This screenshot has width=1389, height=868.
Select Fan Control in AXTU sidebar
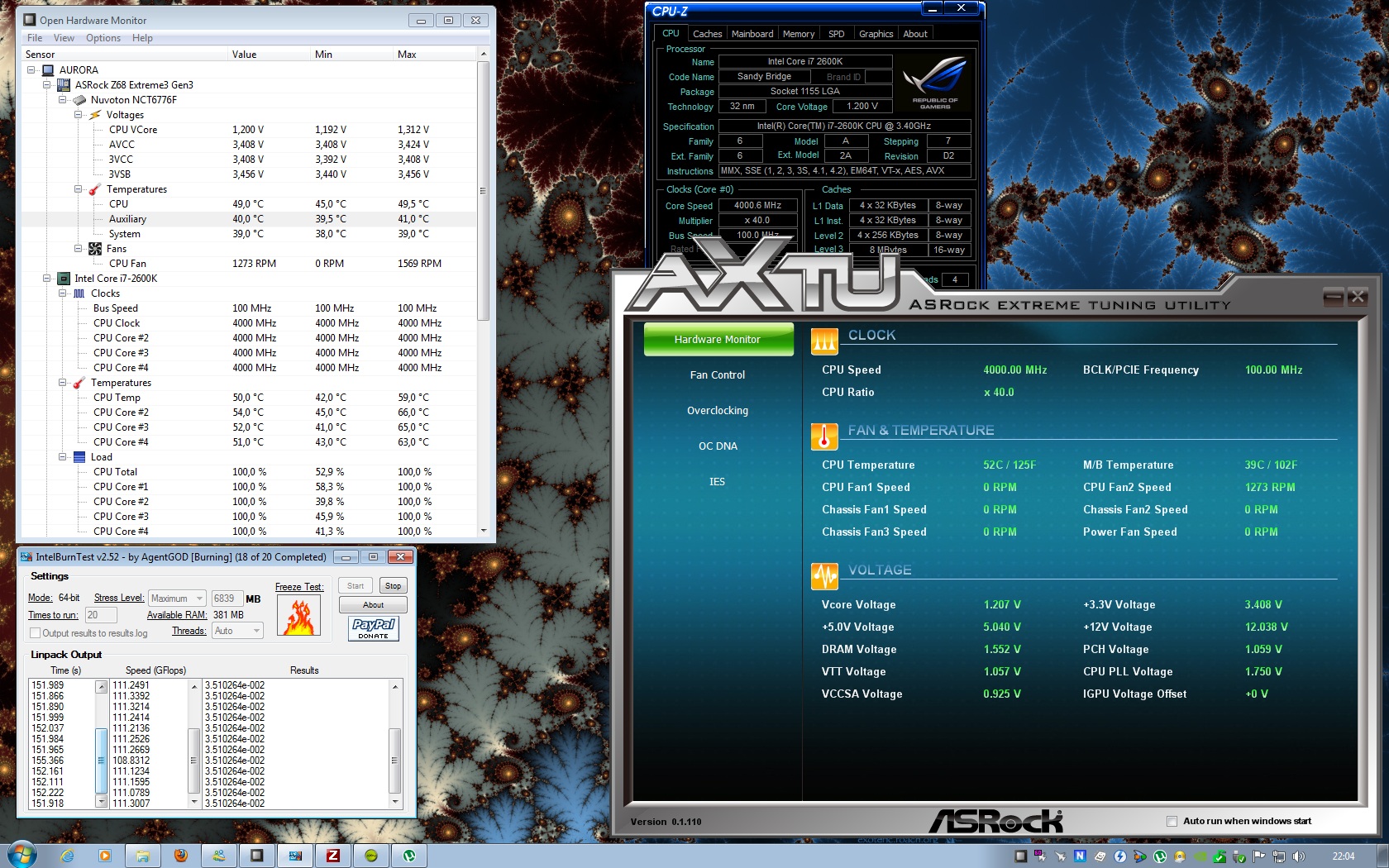point(718,375)
